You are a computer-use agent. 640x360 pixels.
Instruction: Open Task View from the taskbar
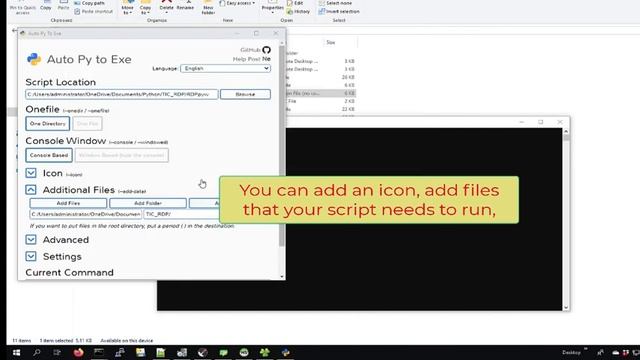(57, 353)
